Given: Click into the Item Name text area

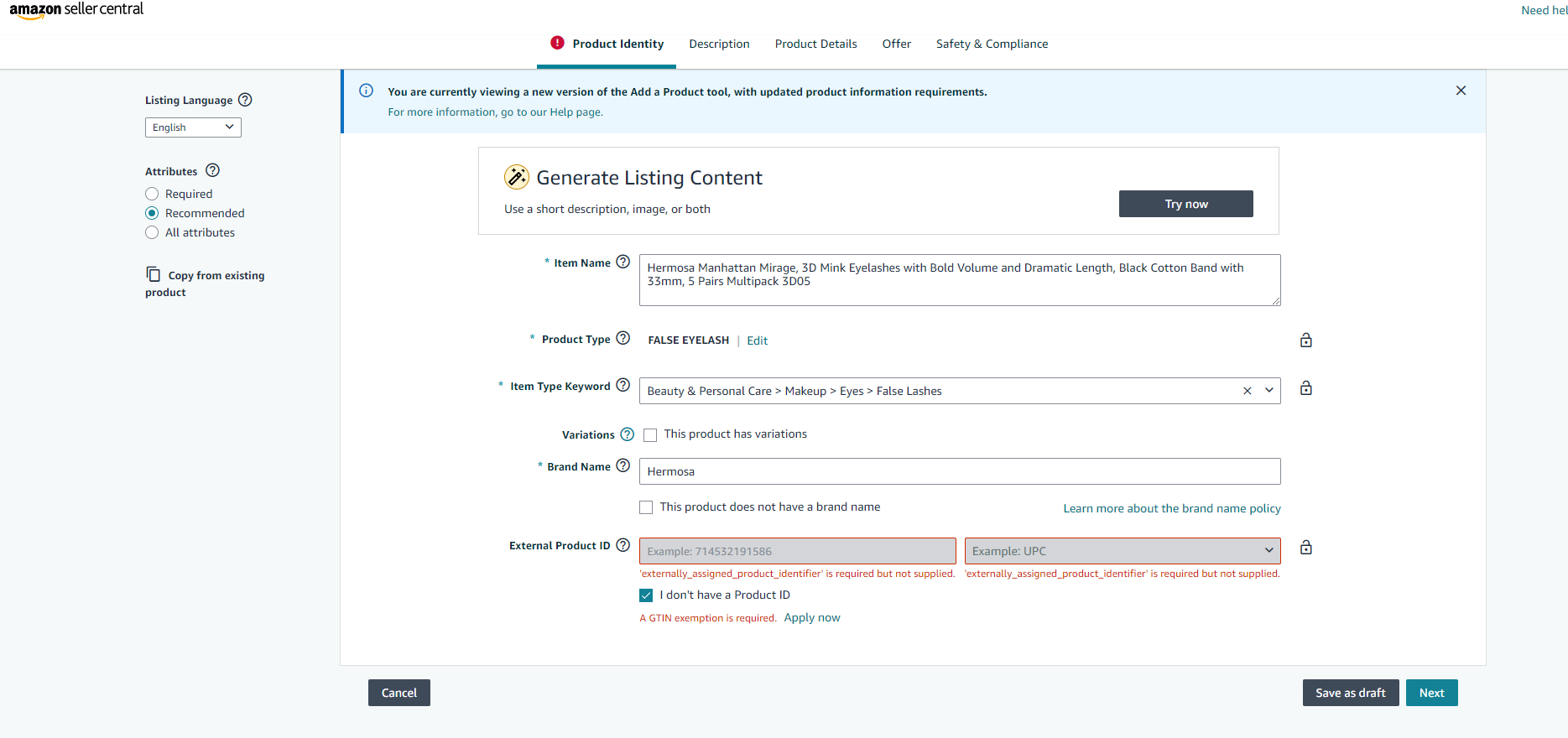Looking at the screenshot, I should [960, 280].
